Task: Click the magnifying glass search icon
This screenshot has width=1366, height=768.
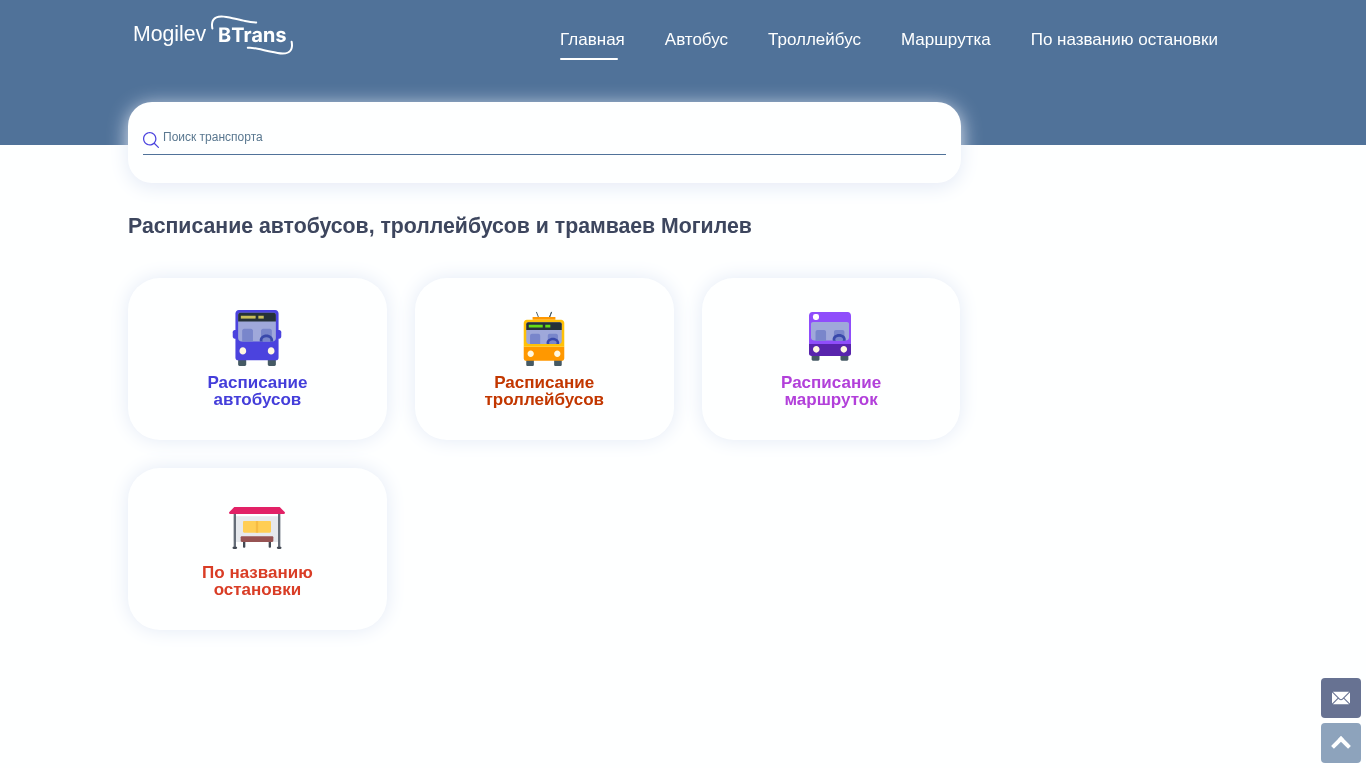Action: click(x=150, y=140)
